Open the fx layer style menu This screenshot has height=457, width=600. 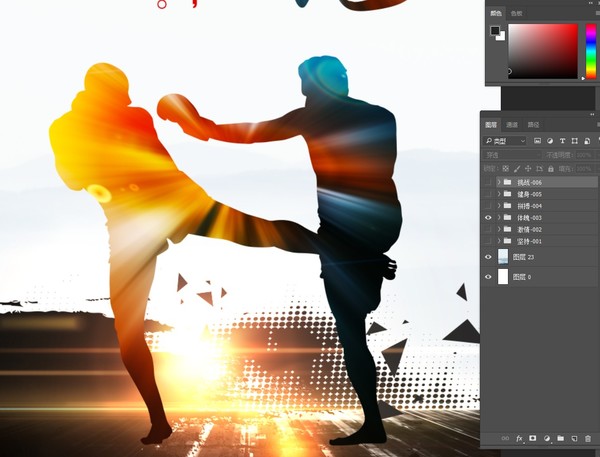519,438
